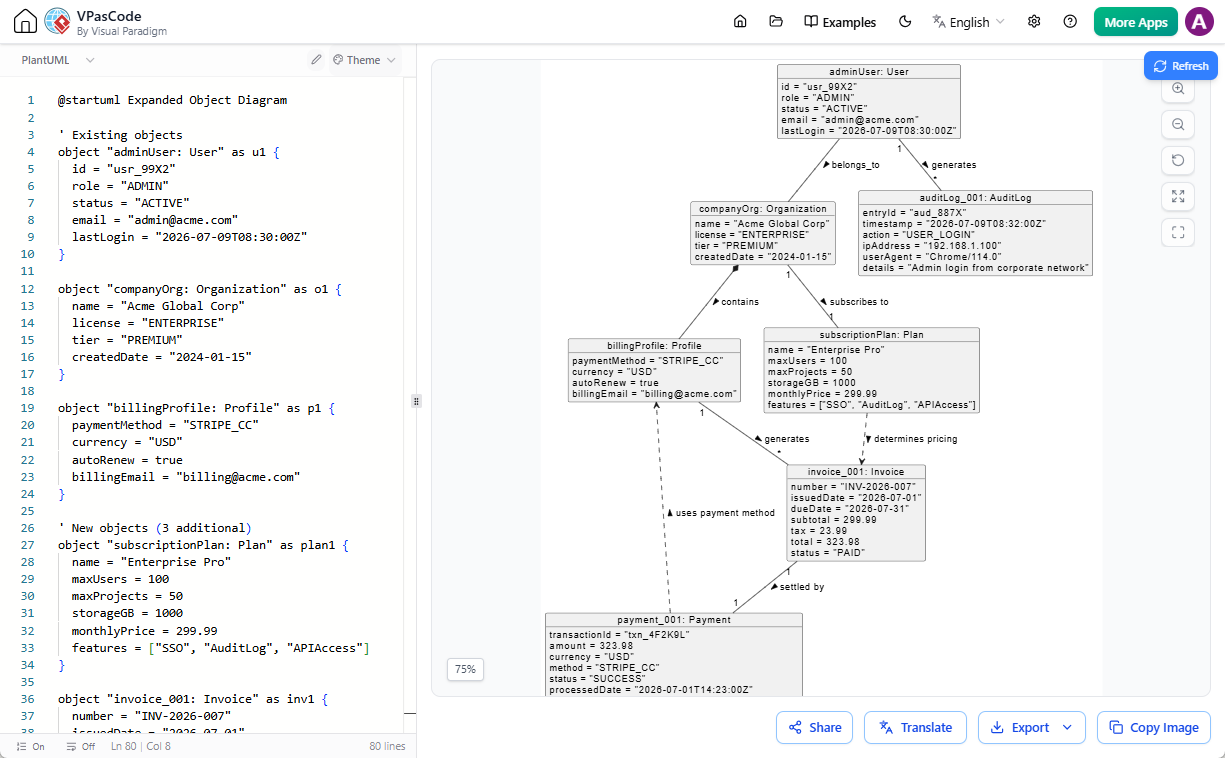Click the home icon beside the VPasCode logo
This screenshot has width=1225, height=758.
(26, 21)
